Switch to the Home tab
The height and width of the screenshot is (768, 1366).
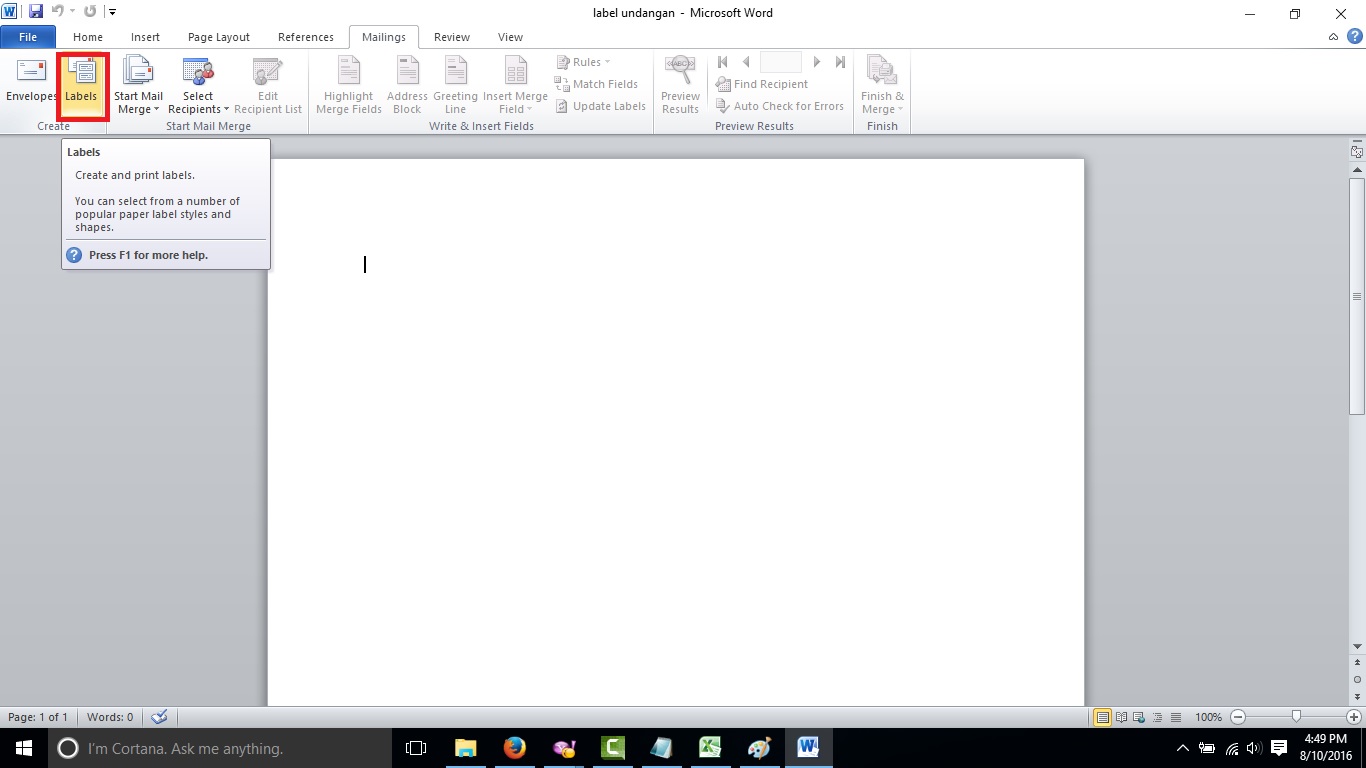click(x=88, y=37)
